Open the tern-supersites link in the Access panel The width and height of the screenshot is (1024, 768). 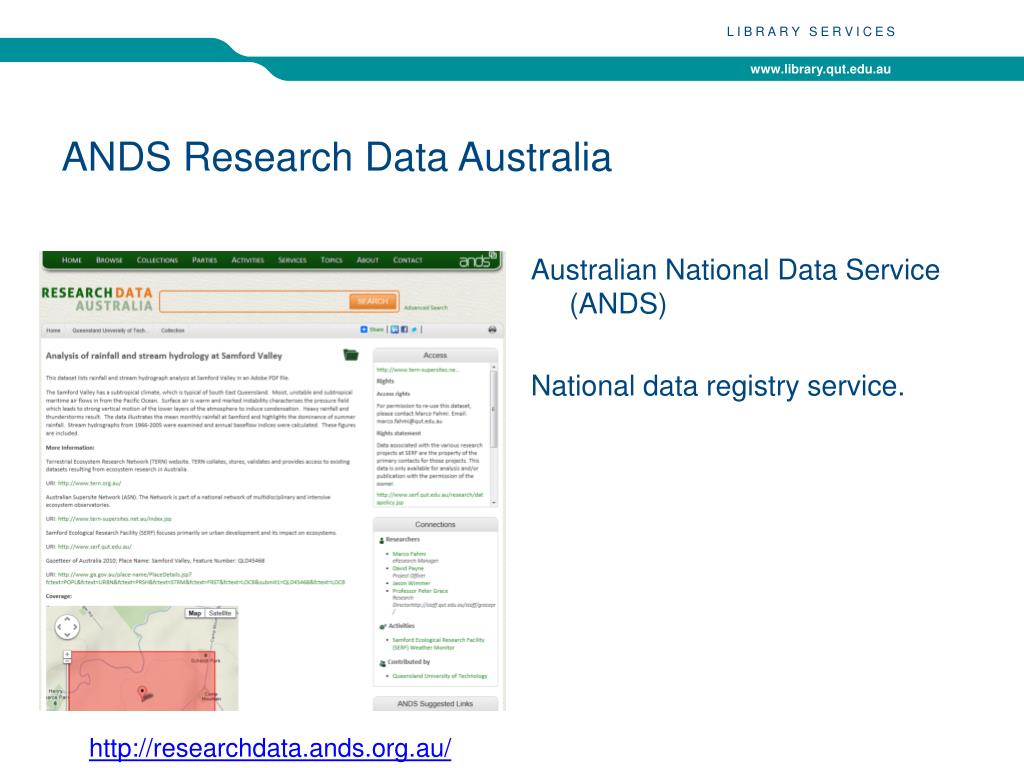(417, 370)
